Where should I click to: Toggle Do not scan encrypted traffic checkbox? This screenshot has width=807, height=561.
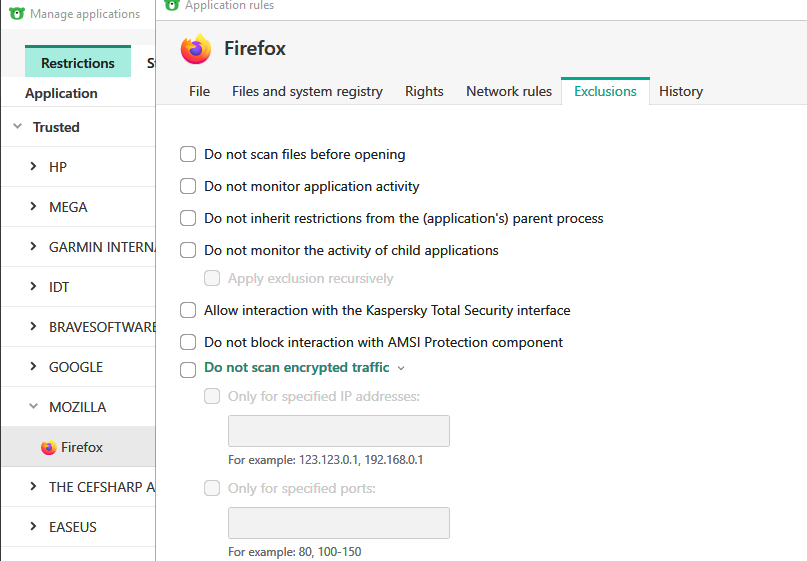click(x=188, y=369)
